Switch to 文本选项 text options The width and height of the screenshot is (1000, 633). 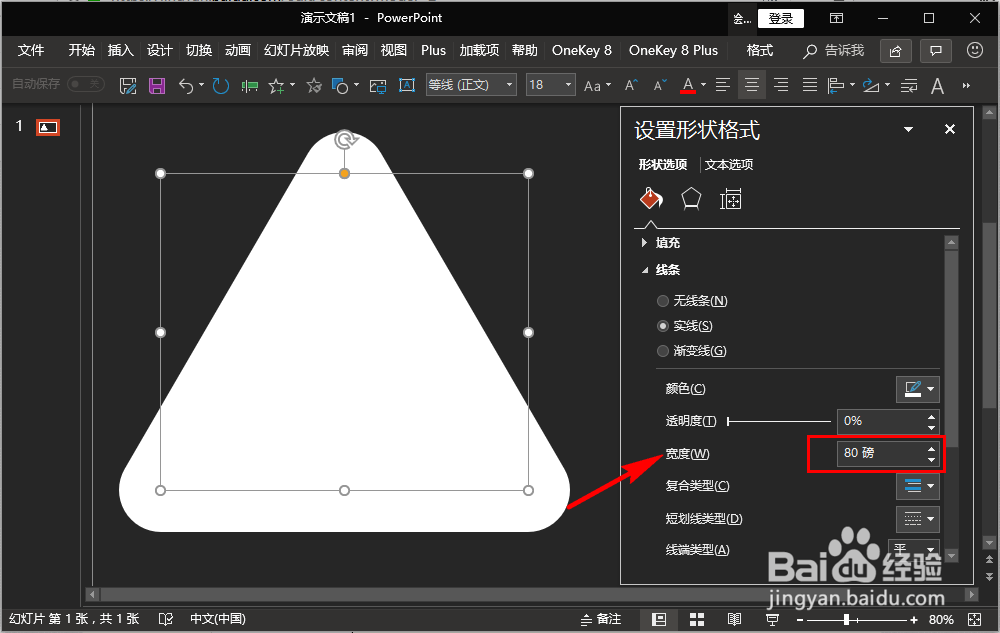[728, 164]
